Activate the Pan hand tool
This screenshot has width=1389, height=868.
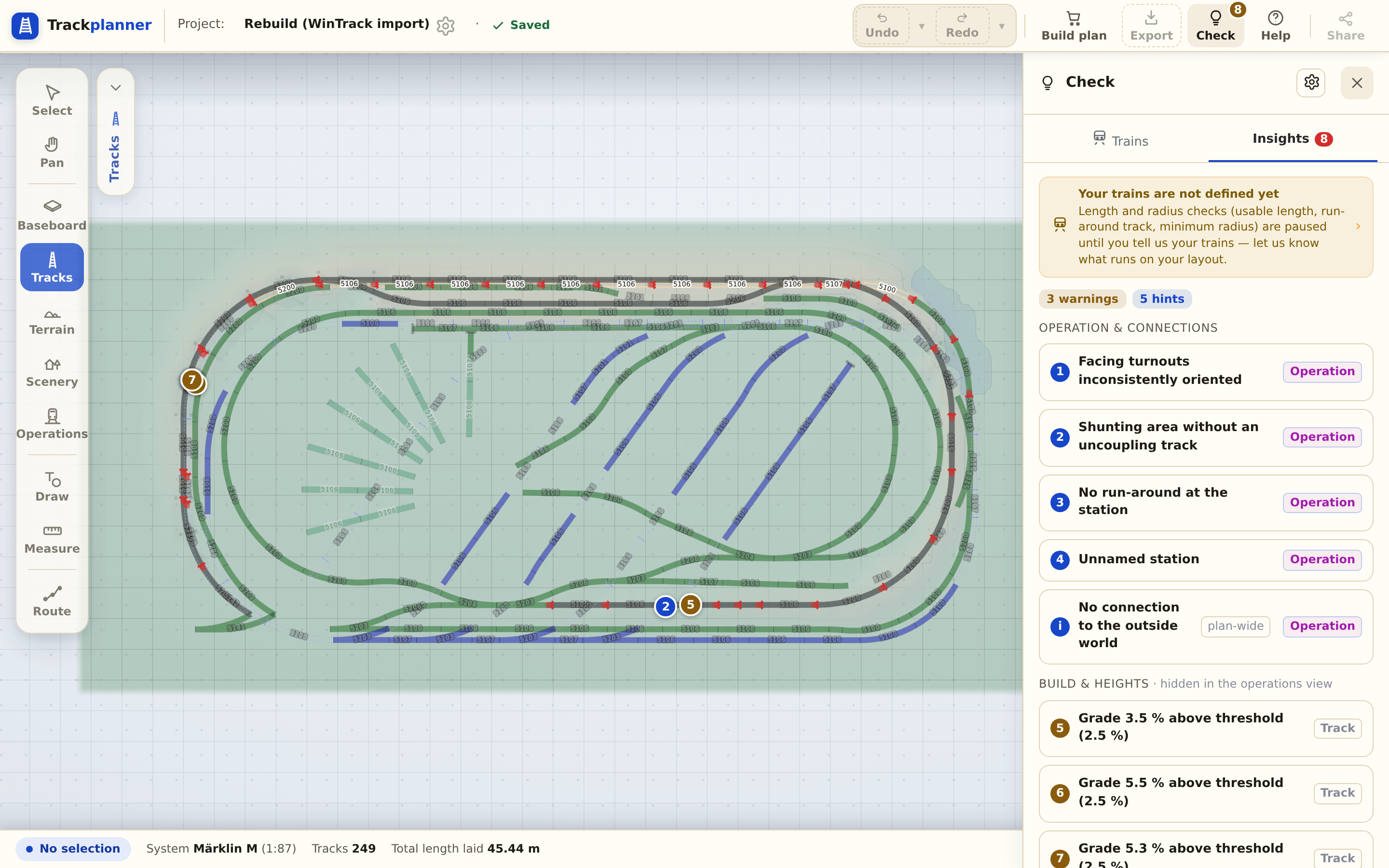[52, 153]
